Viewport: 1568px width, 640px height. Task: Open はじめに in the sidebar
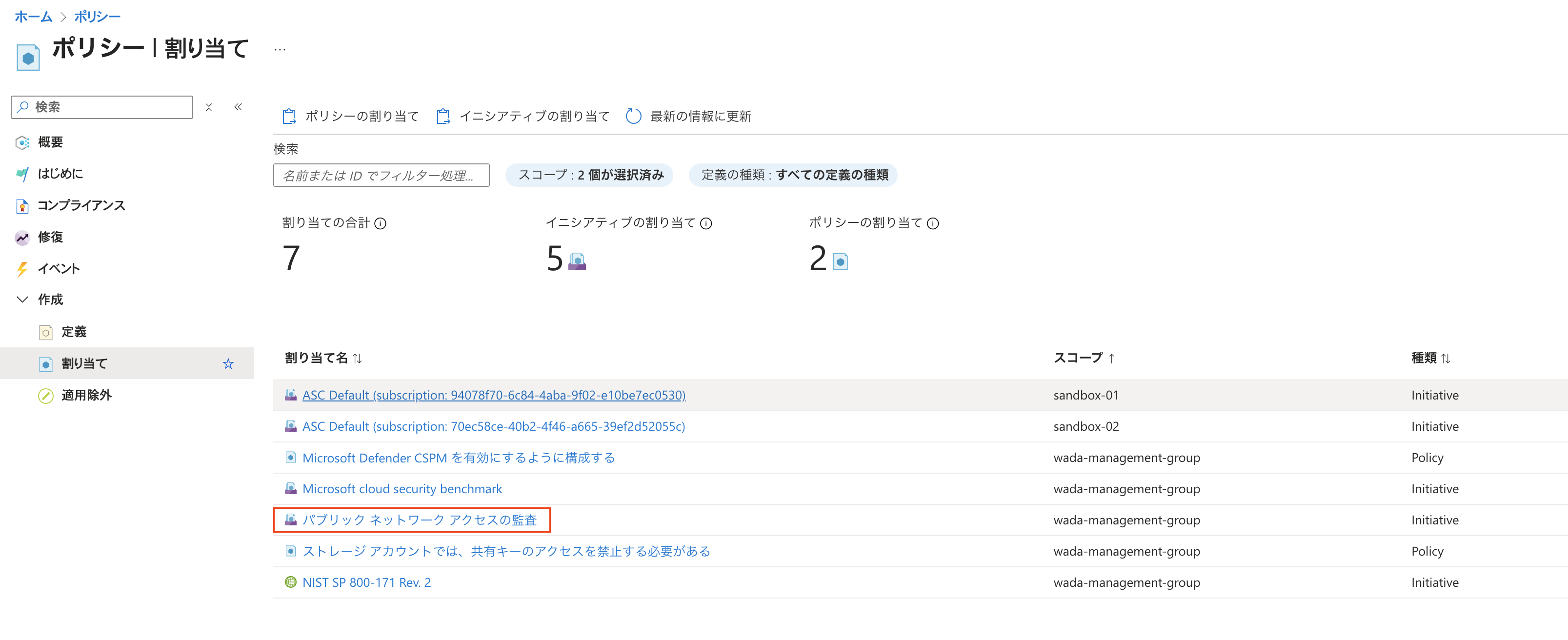tap(60, 174)
